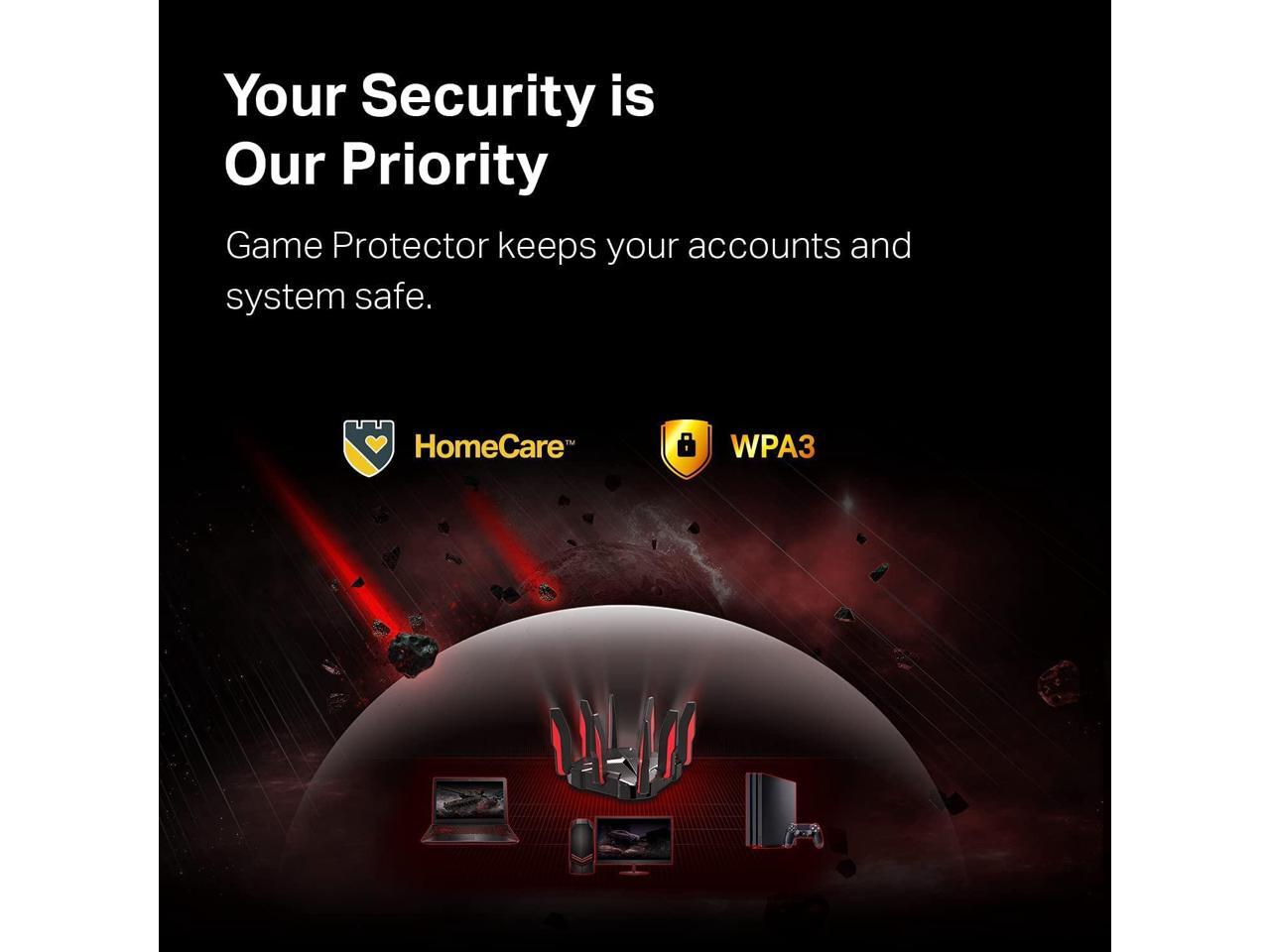The image size is (1270, 952).
Task: Click the HomeCare text label
Action: (x=494, y=446)
